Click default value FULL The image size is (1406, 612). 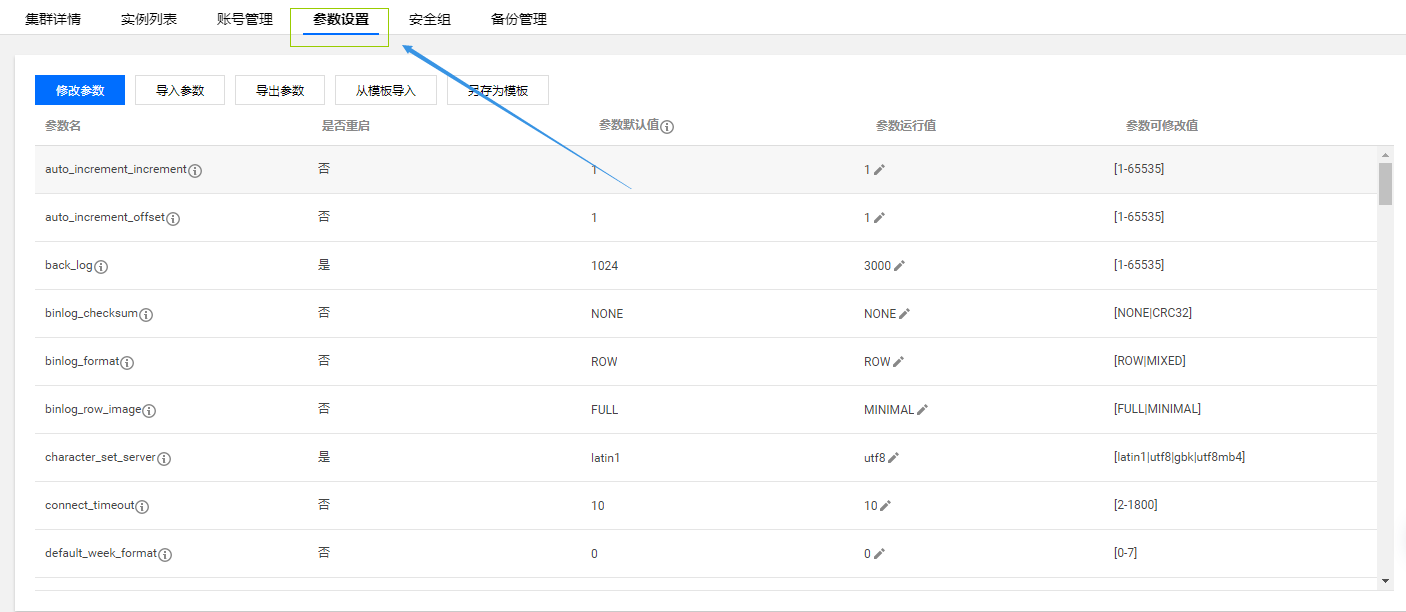tap(604, 410)
